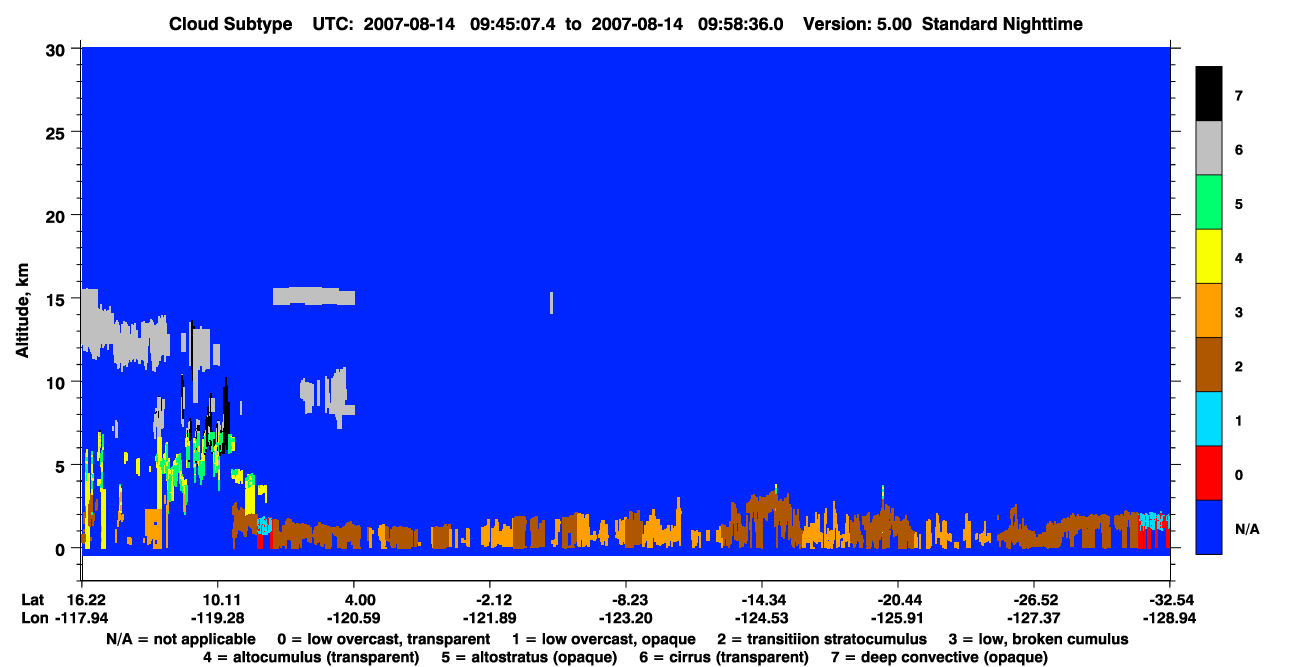The width and height of the screenshot is (1300, 667).
Task: Click latitude value -14.34
Action: [x=762, y=600]
